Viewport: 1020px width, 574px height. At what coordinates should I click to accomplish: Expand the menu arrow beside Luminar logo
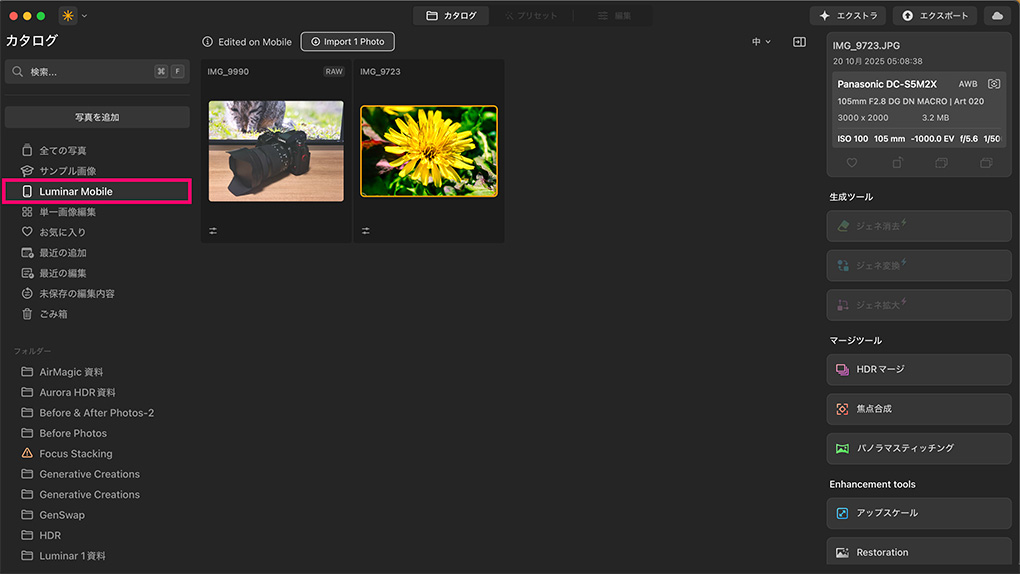pyautogui.click(x=85, y=16)
